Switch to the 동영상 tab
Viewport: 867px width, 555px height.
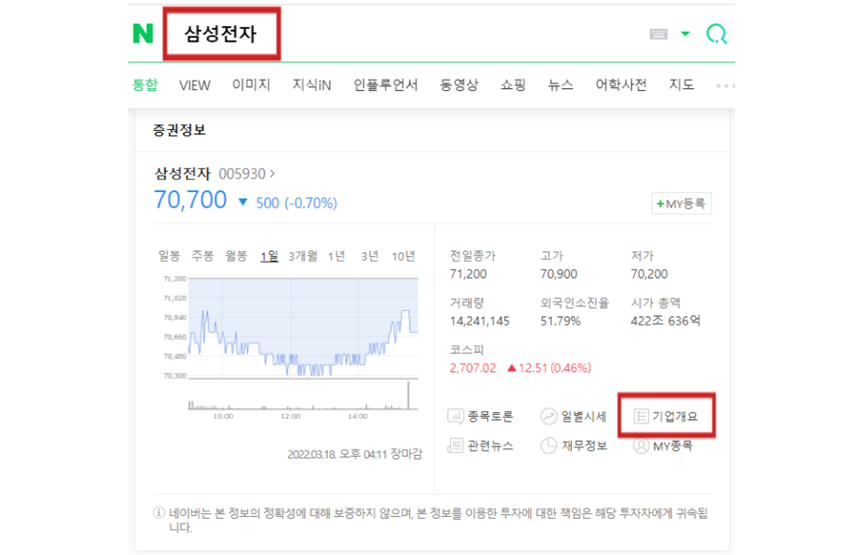pos(458,85)
